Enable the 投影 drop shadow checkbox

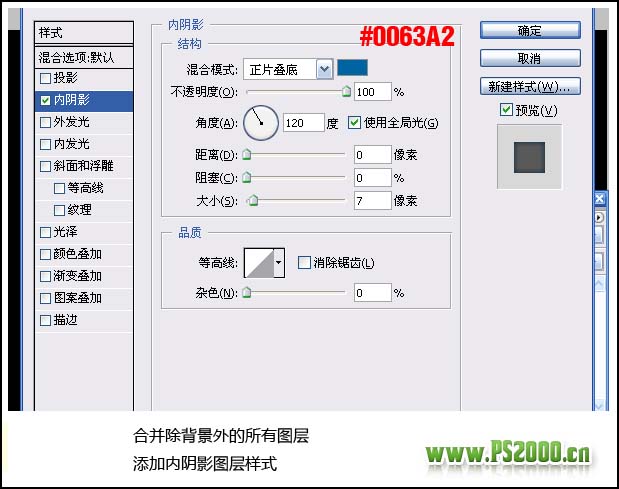pyautogui.click(x=45, y=78)
